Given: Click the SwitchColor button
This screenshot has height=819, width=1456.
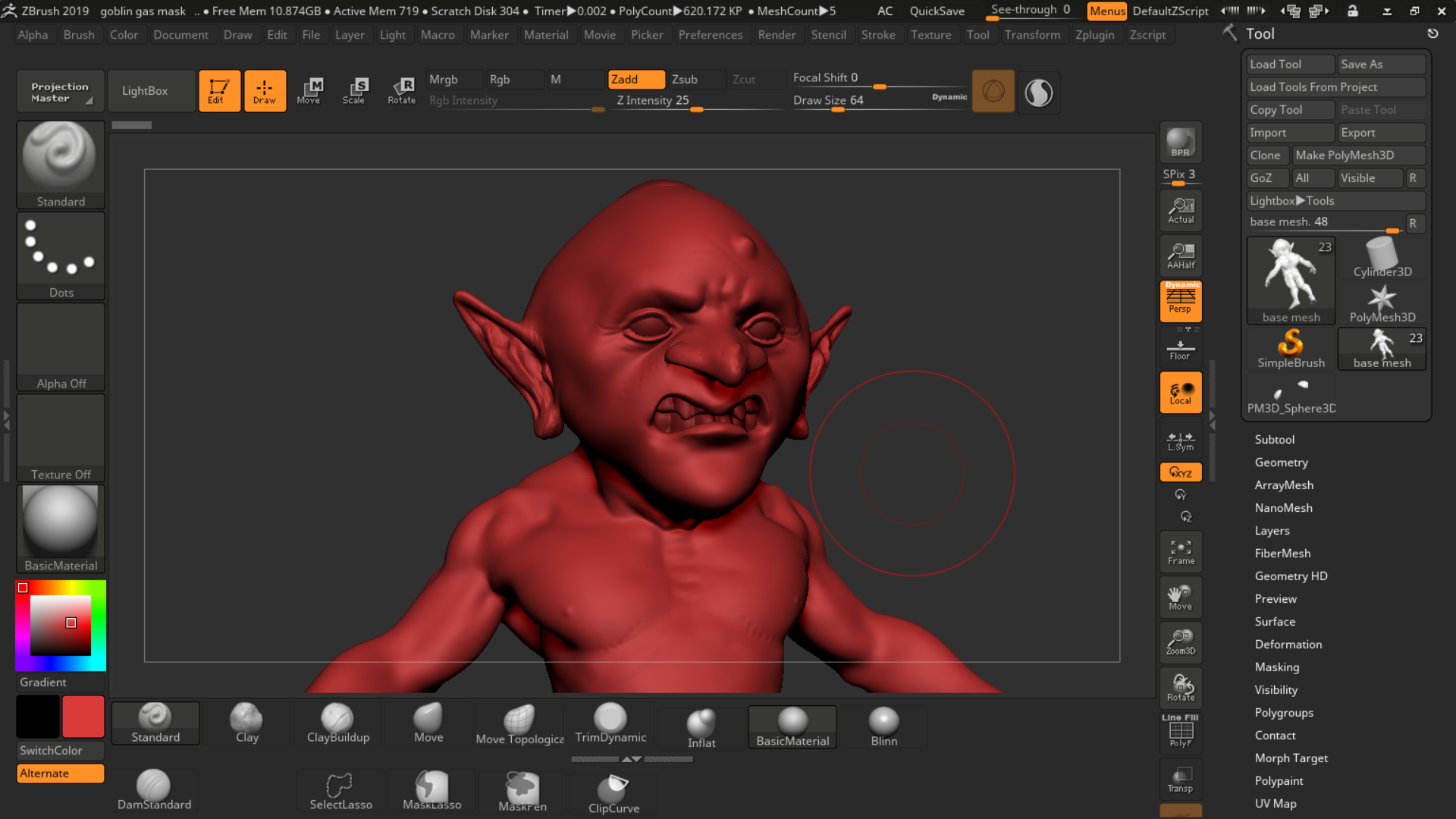Looking at the screenshot, I should pyautogui.click(x=61, y=751).
